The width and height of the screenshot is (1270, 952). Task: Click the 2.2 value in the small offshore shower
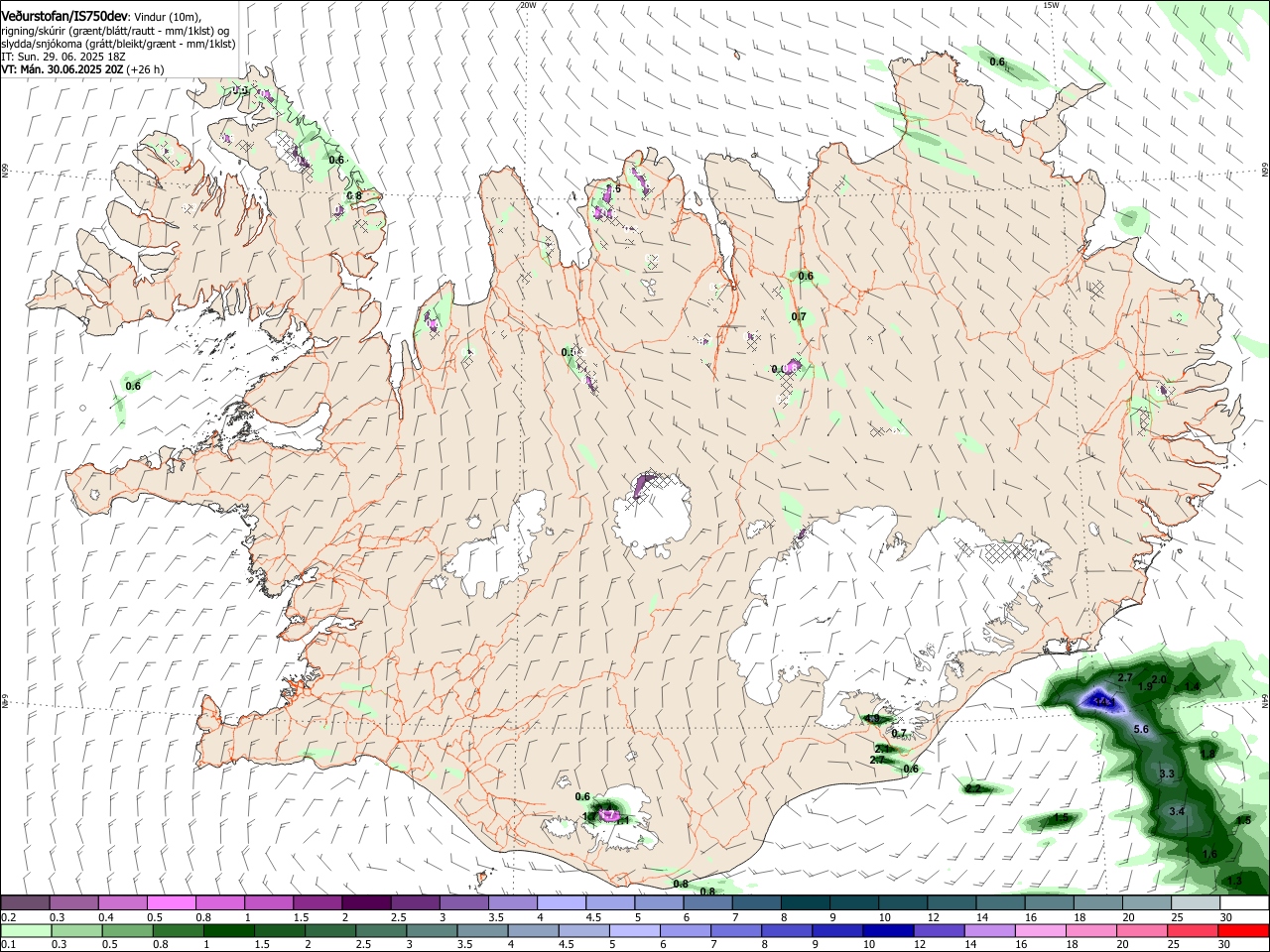[973, 788]
